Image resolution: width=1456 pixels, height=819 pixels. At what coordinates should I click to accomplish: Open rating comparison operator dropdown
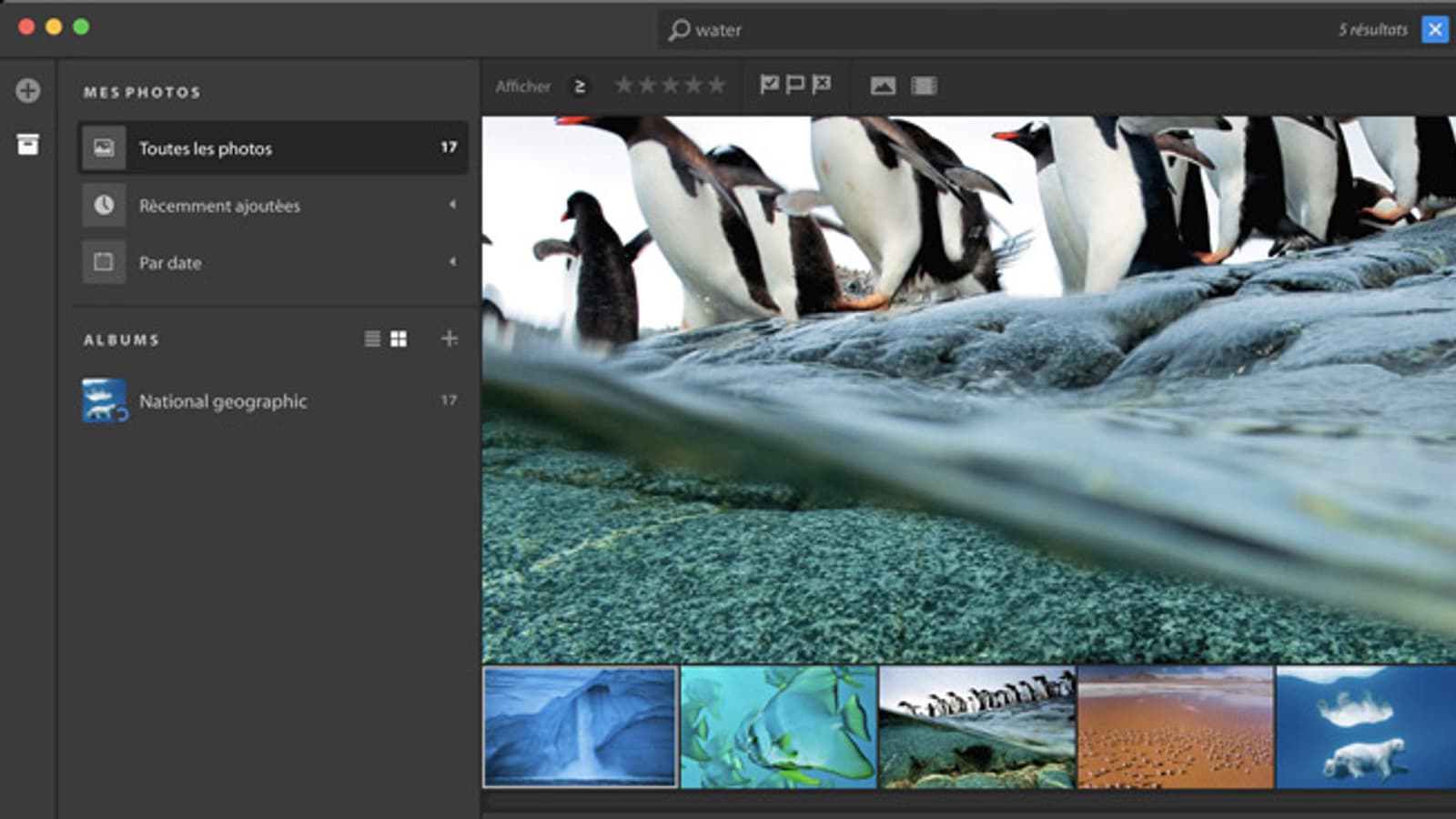click(579, 86)
